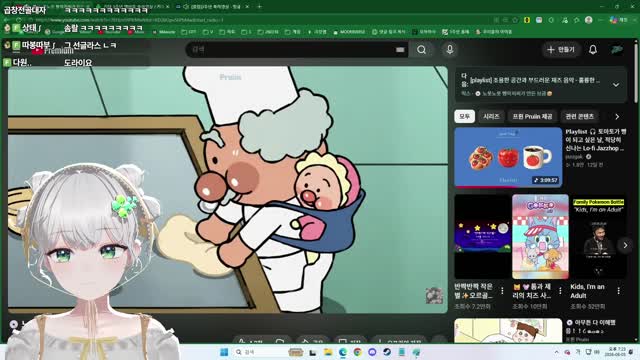Select the 모두 filter chip
640x360 pixels.
pyautogui.click(x=464, y=116)
